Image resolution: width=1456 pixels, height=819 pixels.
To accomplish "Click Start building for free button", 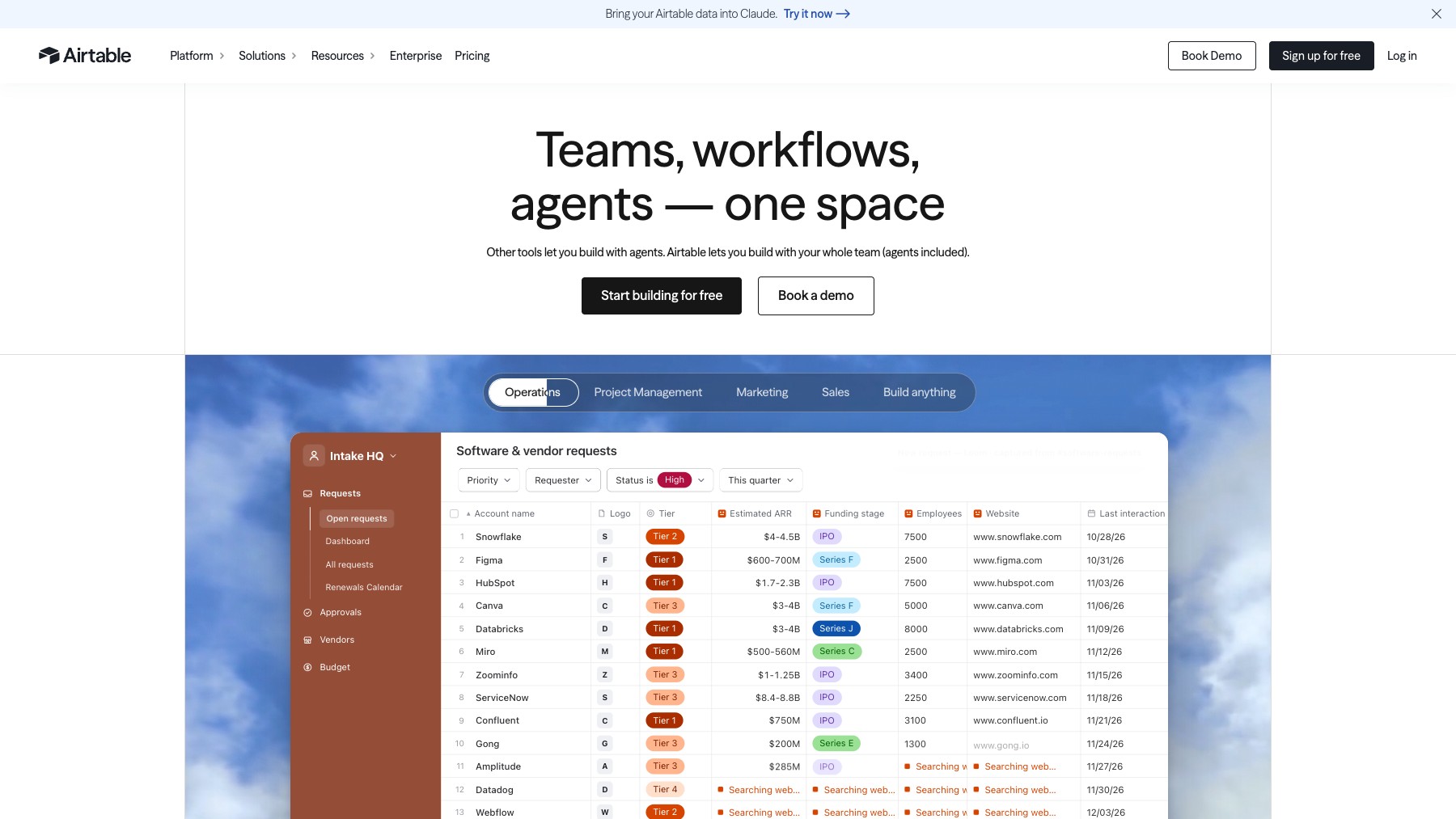I will 662,296.
